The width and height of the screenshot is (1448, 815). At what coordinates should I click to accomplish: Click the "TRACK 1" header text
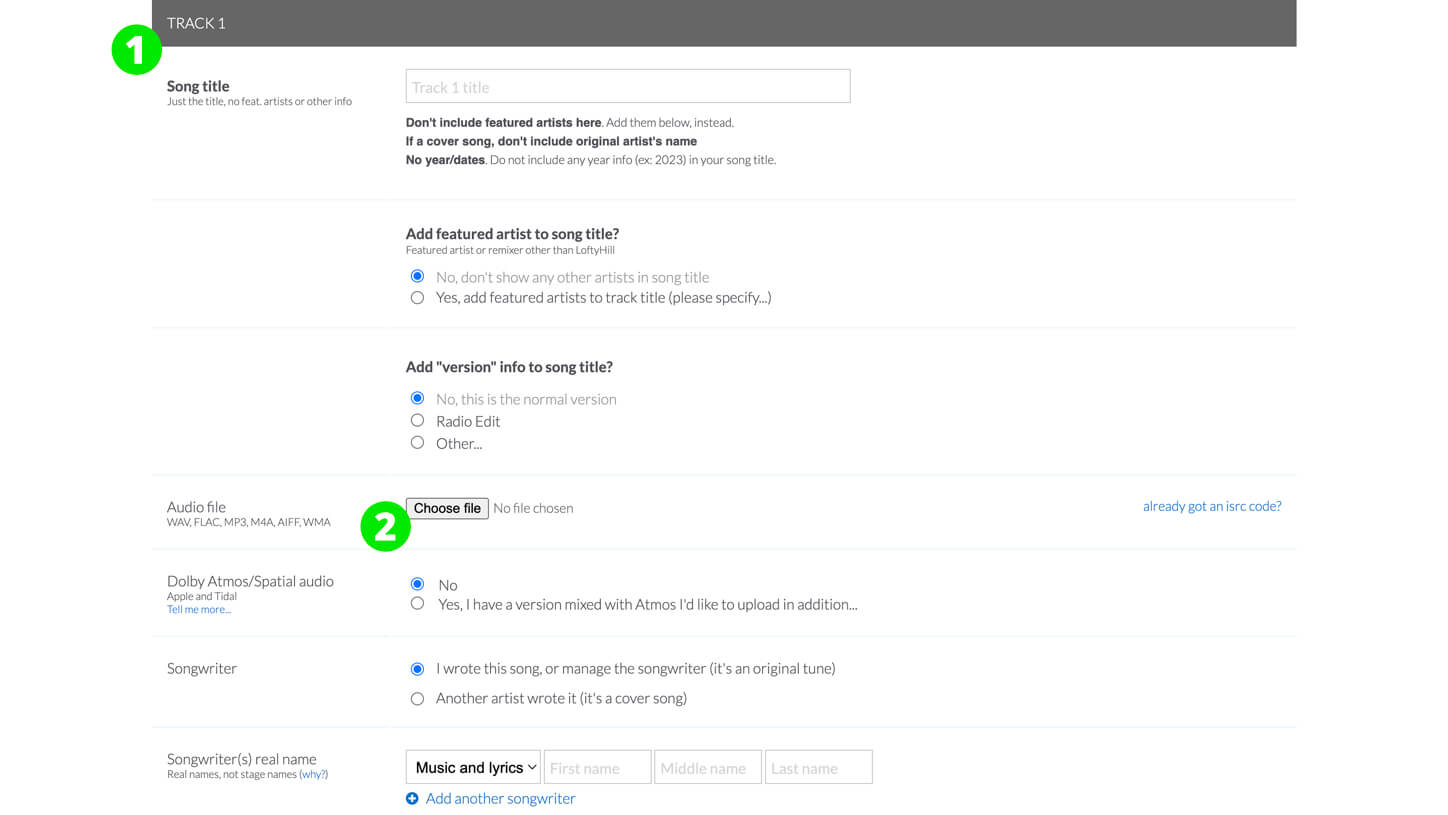[x=196, y=23]
